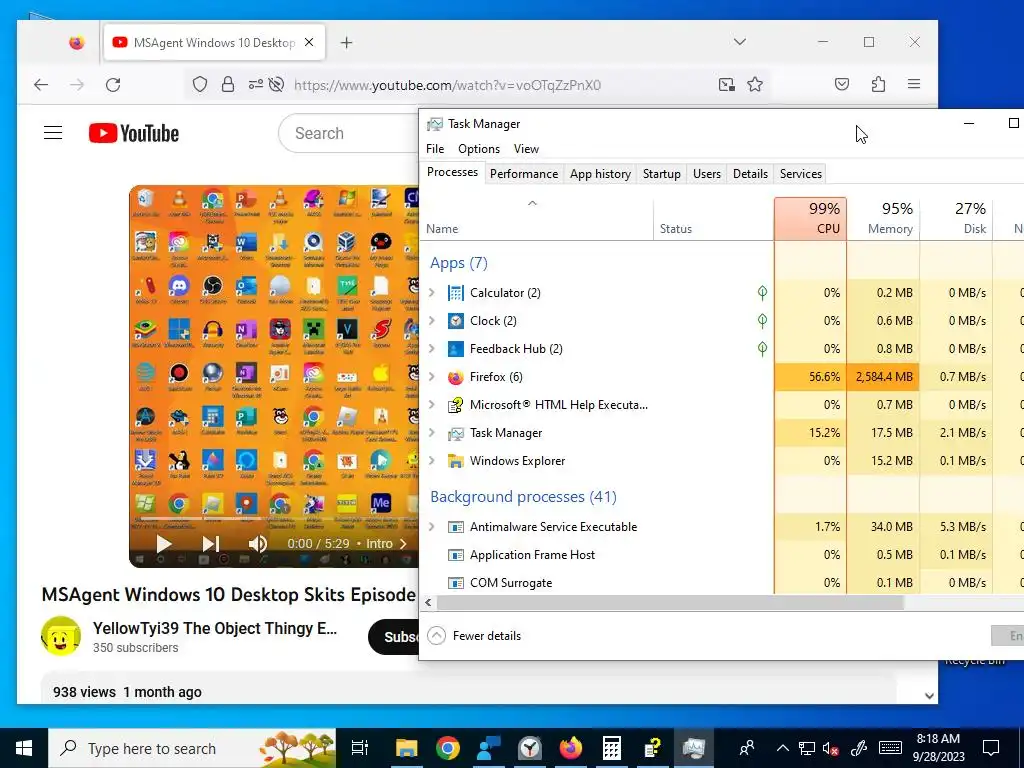
Task: Open the list all tabs dropdown
Action: coord(739,42)
